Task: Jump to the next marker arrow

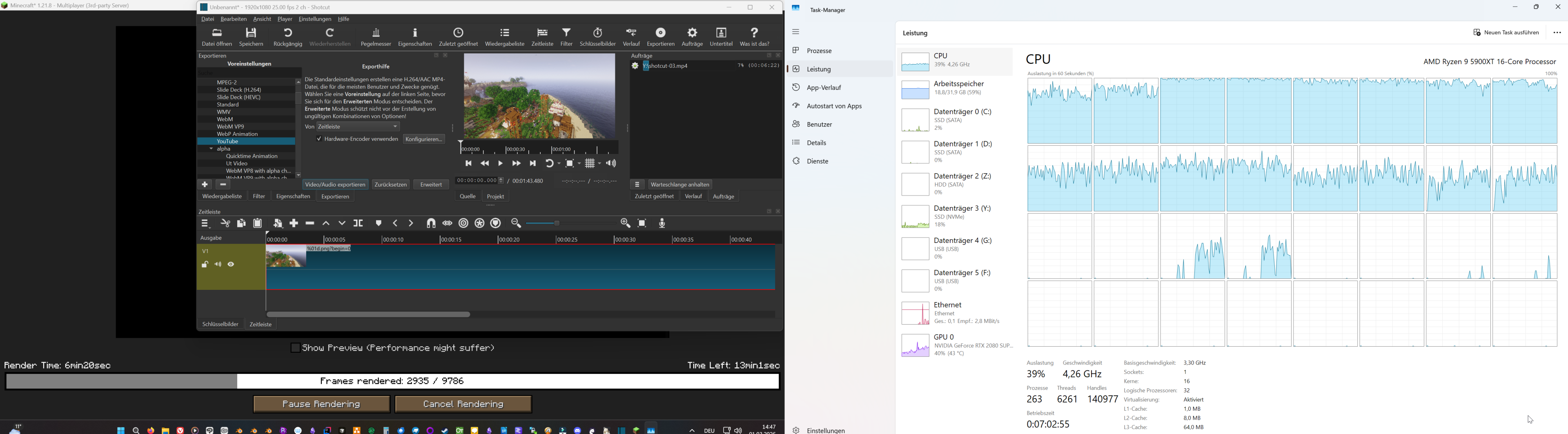Action: pos(411,223)
